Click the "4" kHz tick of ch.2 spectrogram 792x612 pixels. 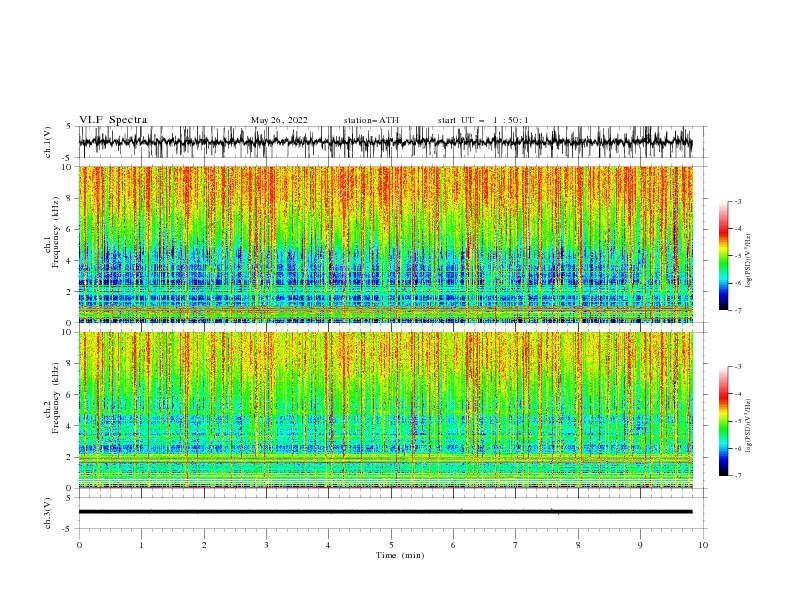(70, 426)
